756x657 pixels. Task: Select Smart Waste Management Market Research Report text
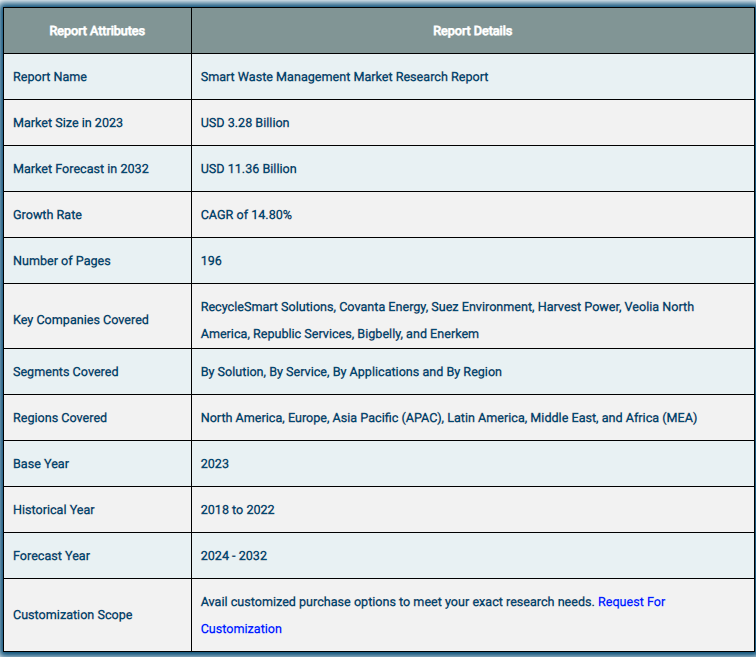(x=344, y=77)
